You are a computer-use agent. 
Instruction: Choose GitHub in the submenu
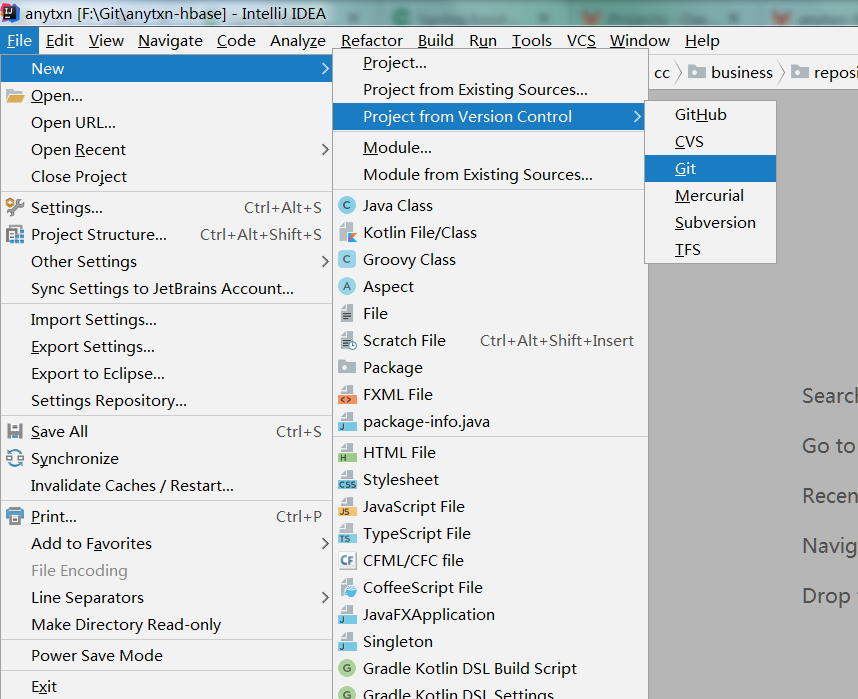pyautogui.click(x=710, y=114)
